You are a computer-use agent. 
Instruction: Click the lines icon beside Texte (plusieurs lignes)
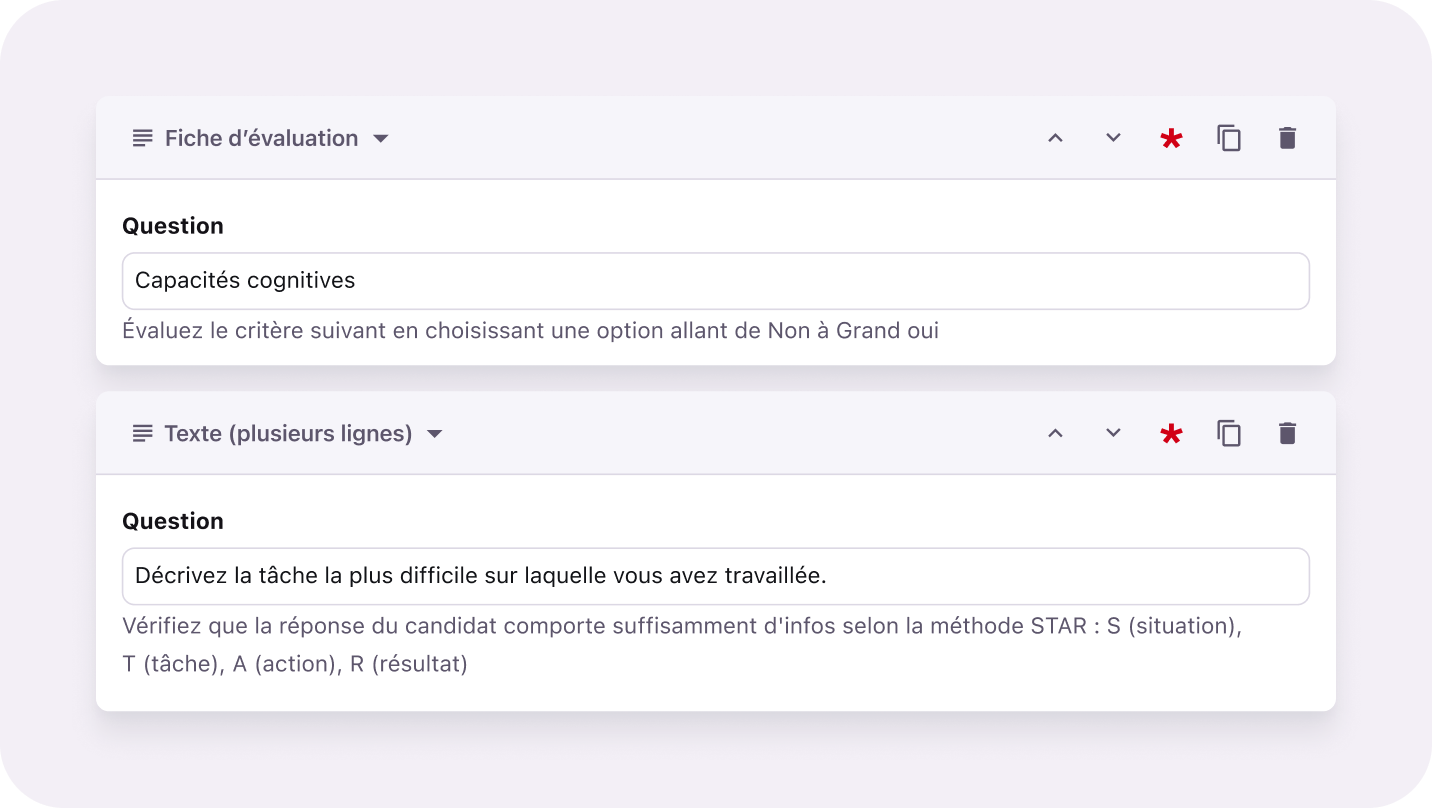coord(143,433)
